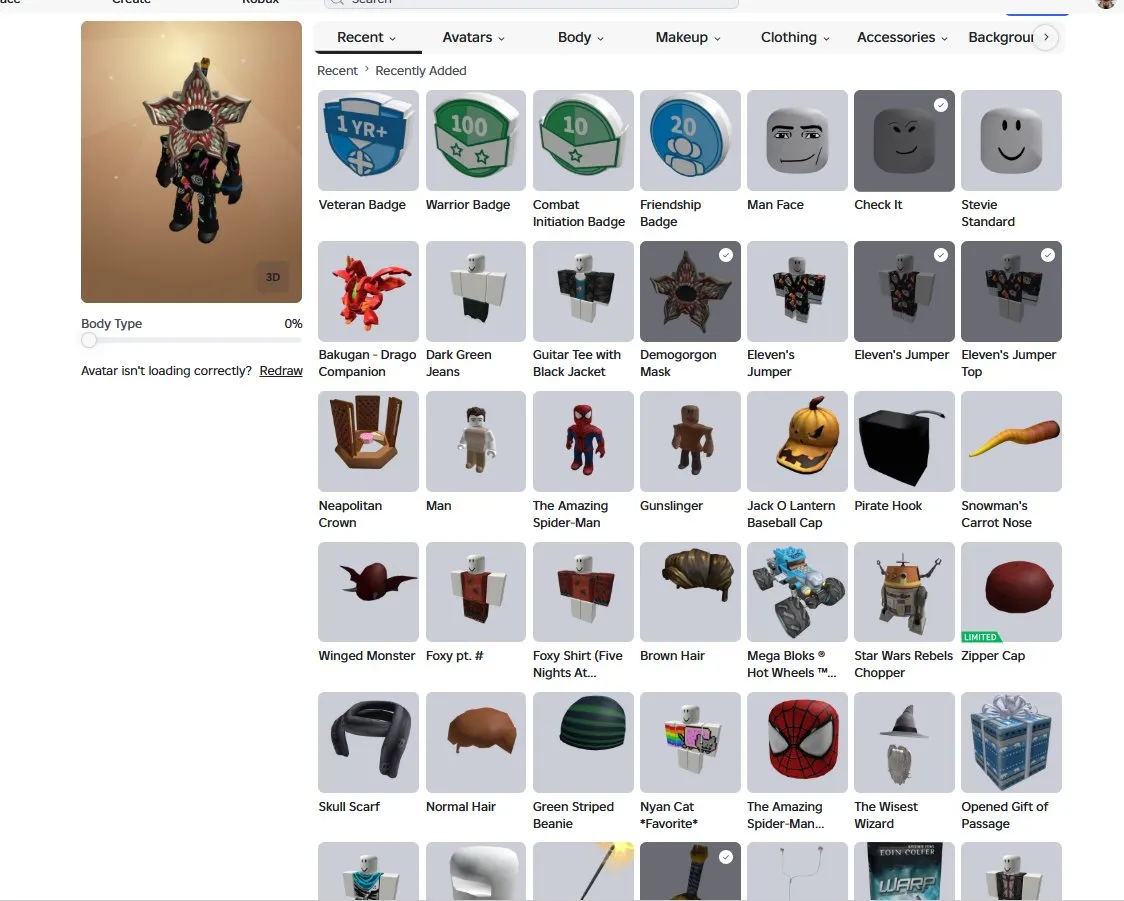Select The Wisest Wizard item

[904, 743]
